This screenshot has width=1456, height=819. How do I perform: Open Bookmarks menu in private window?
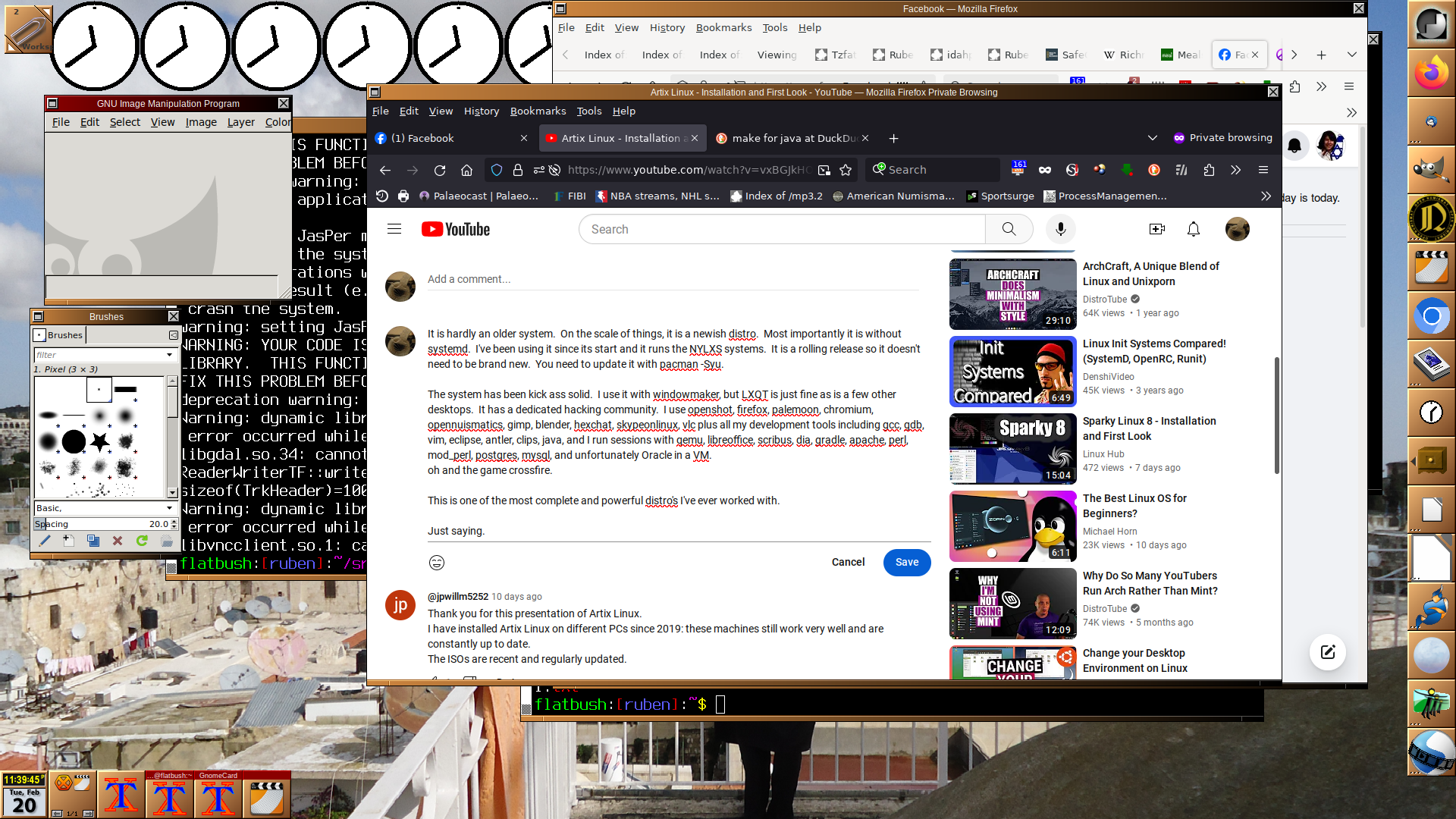[538, 111]
